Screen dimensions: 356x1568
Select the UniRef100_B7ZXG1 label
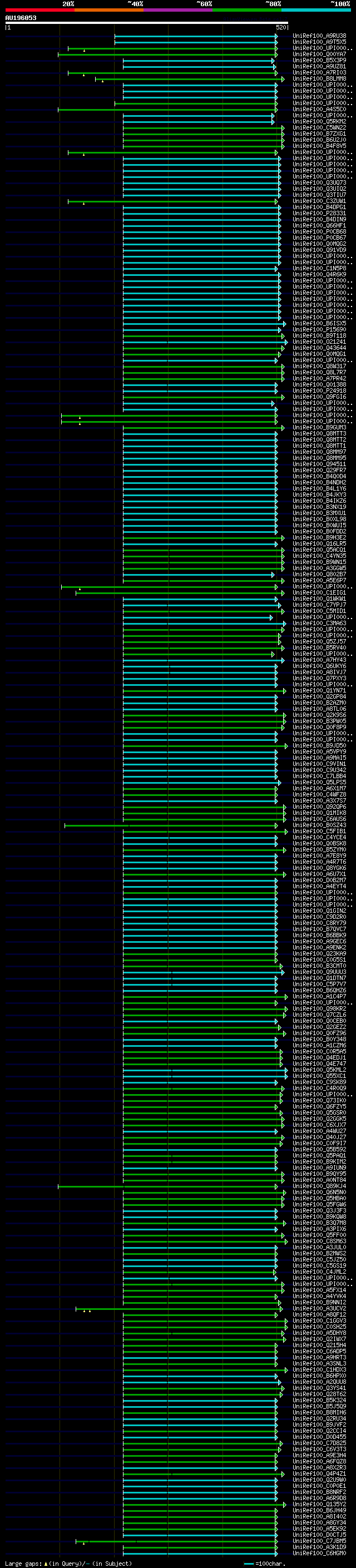pos(319,134)
